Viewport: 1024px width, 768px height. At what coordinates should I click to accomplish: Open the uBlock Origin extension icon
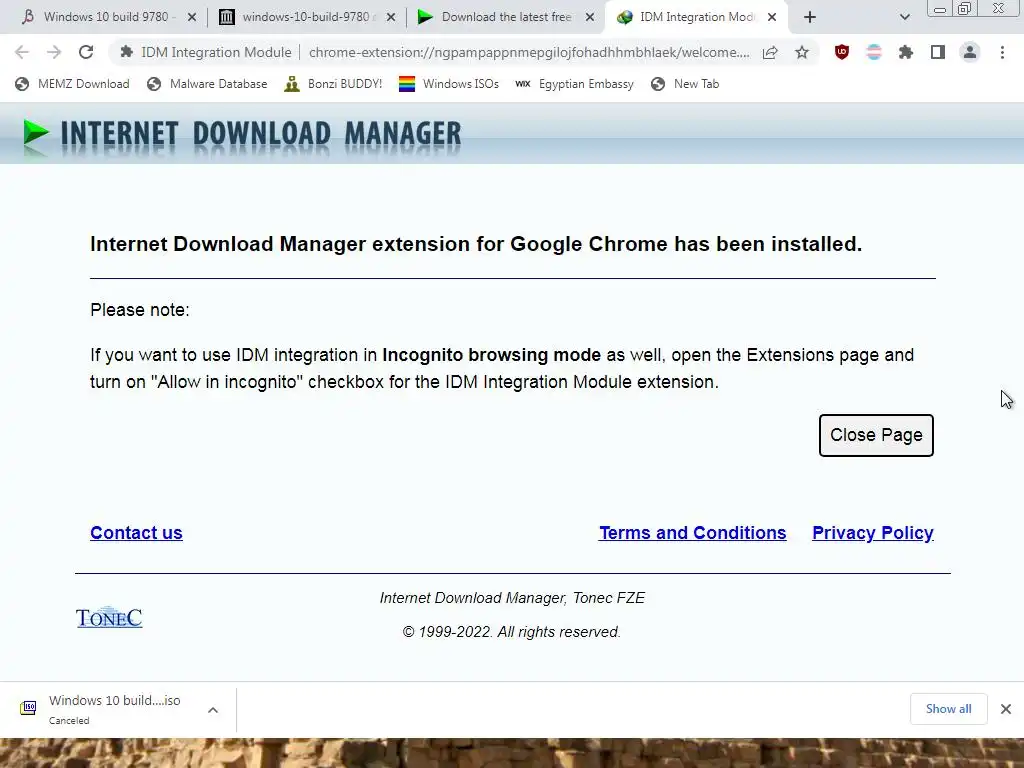click(842, 52)
